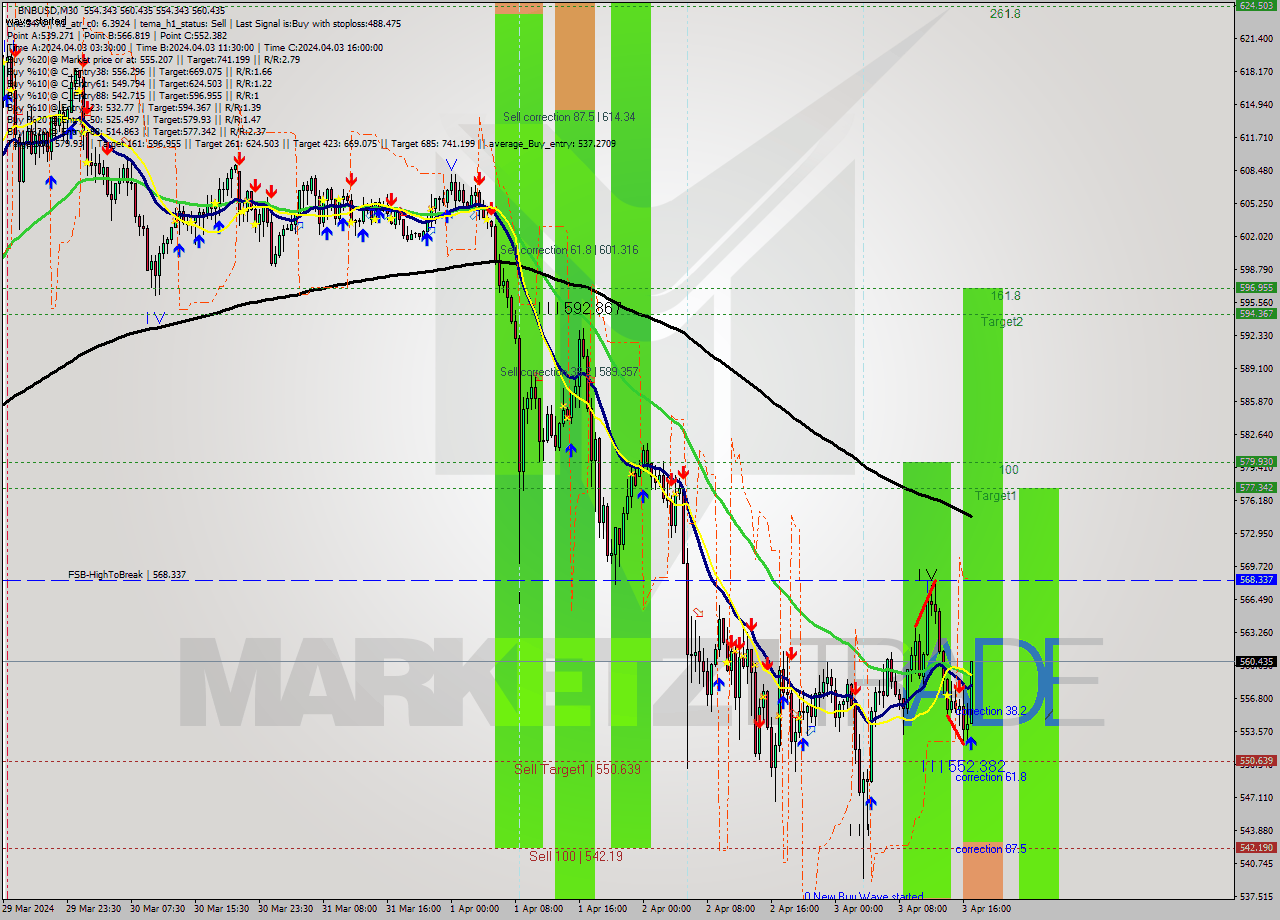Image resolution: width=1280 pixels, height=920 pixels.
Task: Click the 261.8 Fibonacci level label
Action: click(x=1005, y=14)
